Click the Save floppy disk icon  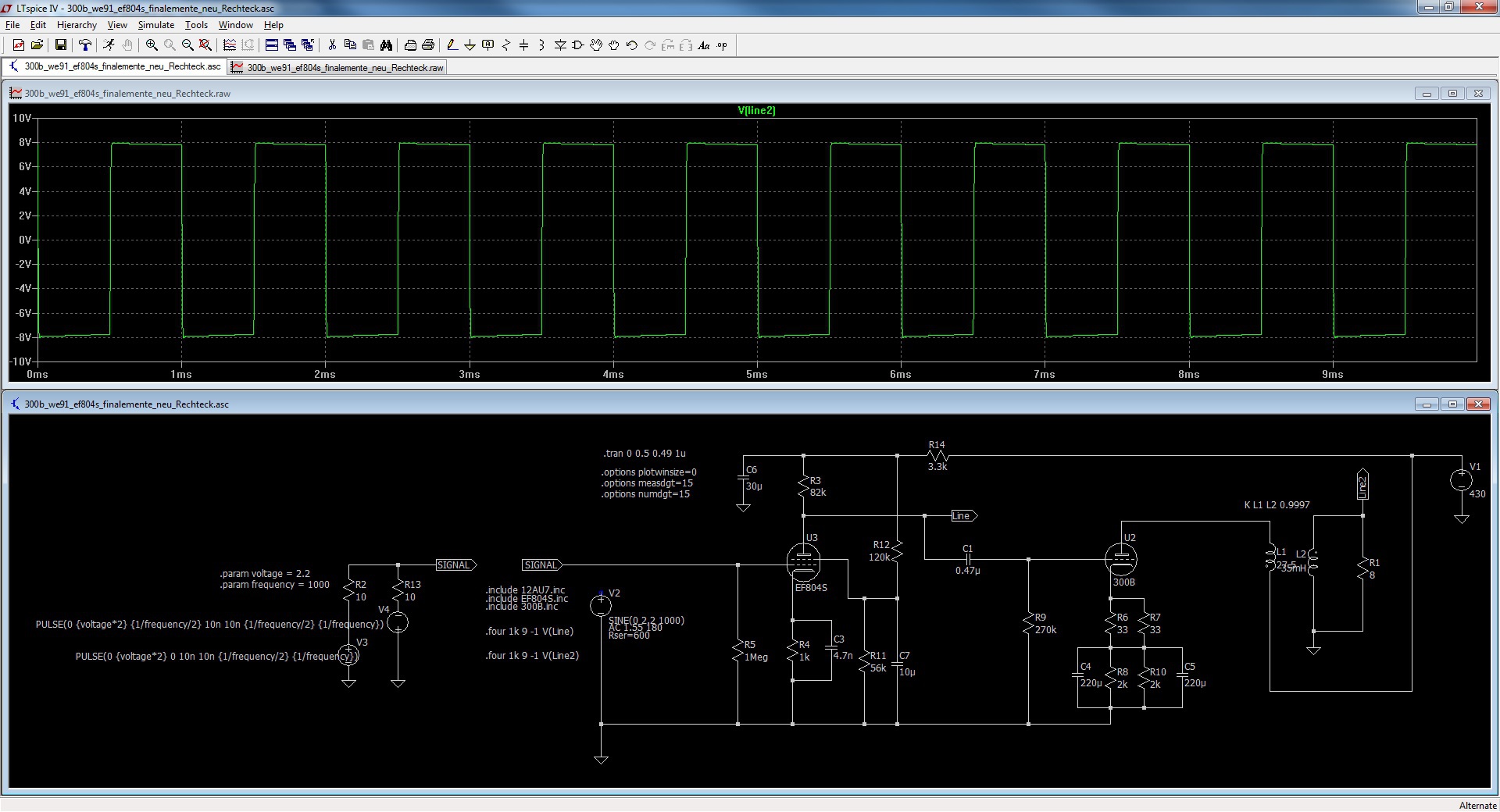click(60, 45)
